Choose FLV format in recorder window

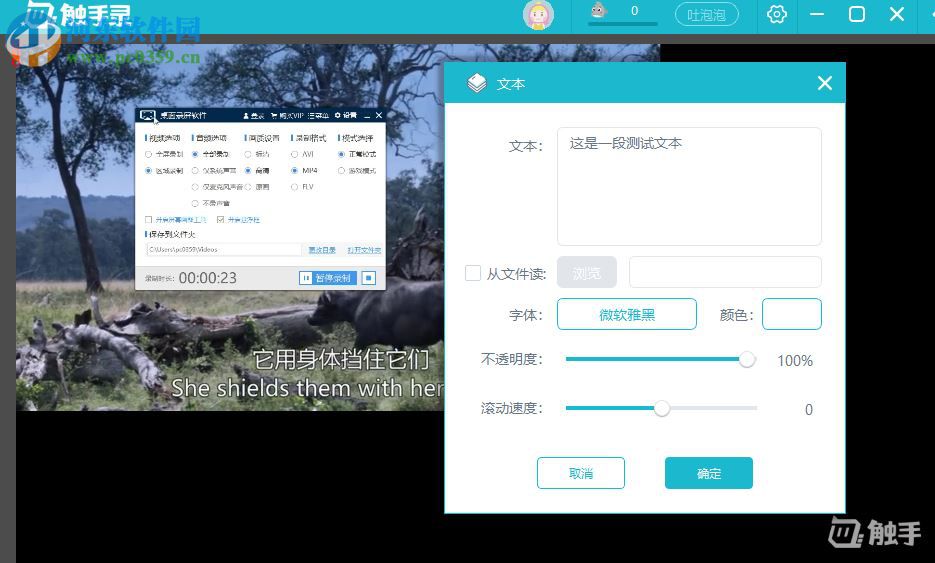[294, 187]
